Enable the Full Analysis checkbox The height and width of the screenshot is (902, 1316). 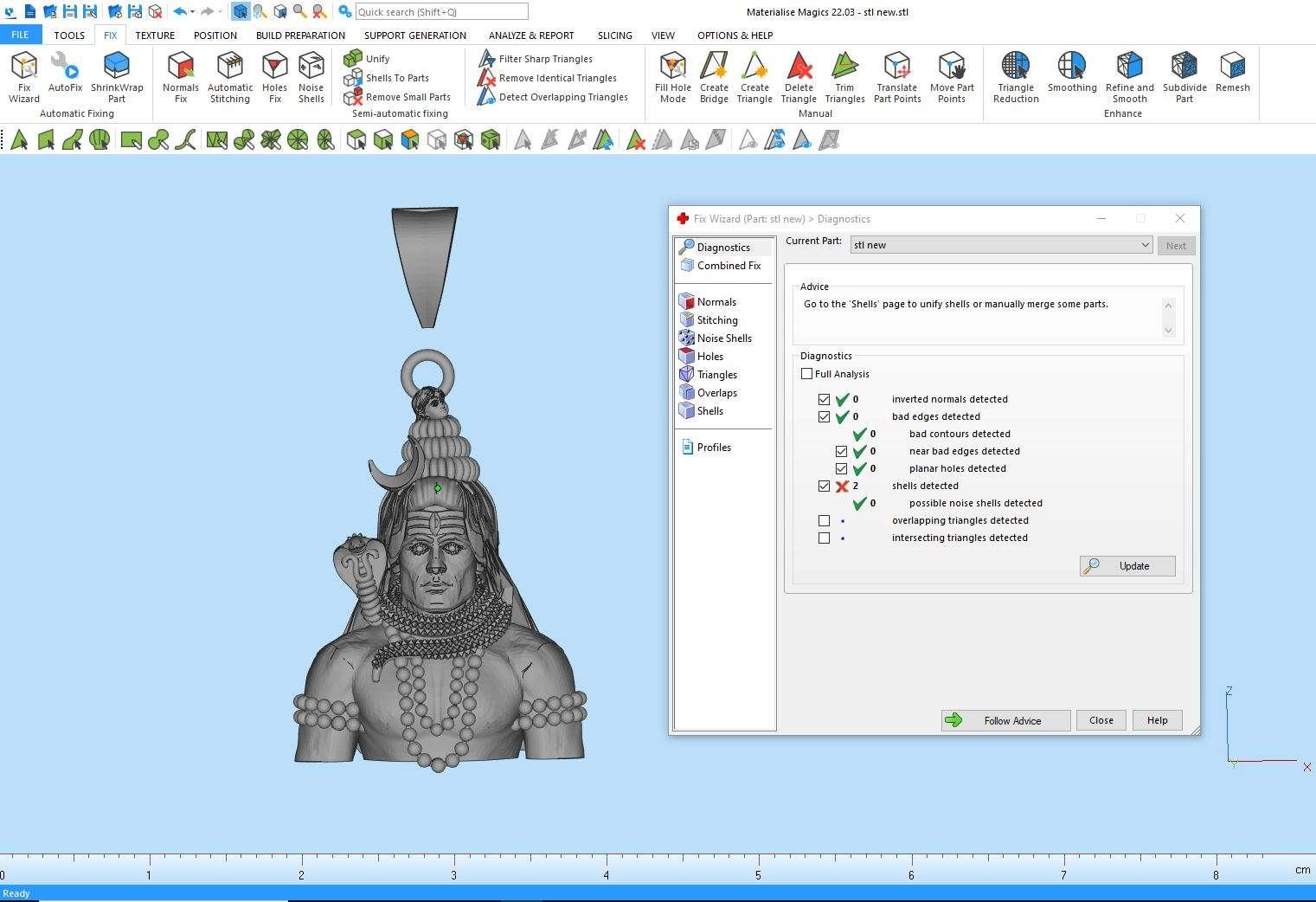click(807, 374)
